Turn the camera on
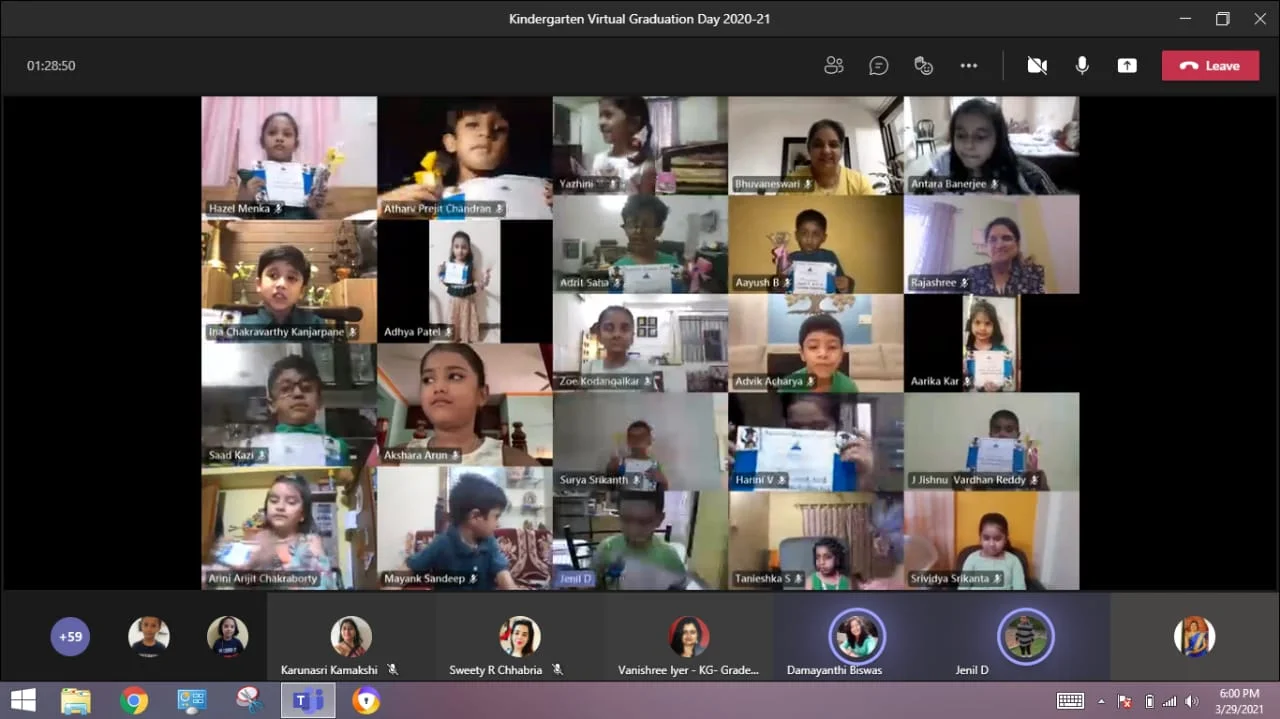 coord(1037,66)
